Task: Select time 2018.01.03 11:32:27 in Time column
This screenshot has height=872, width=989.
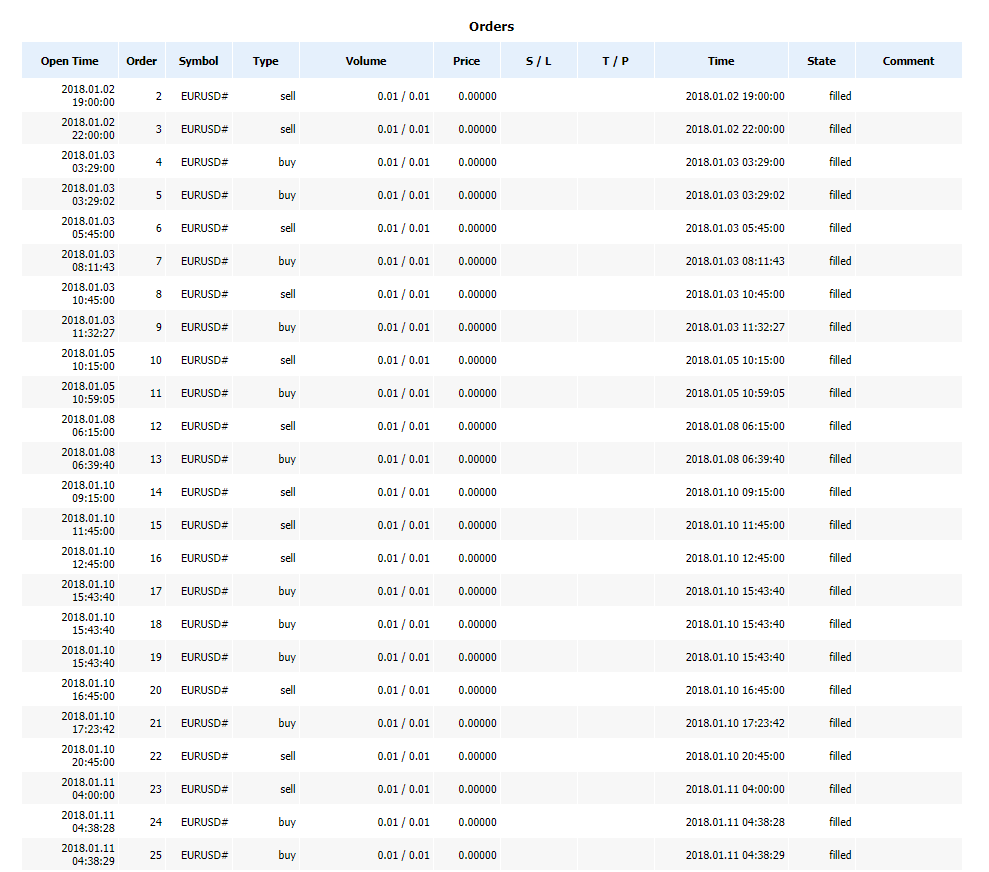Action: (x=735, y=327)
